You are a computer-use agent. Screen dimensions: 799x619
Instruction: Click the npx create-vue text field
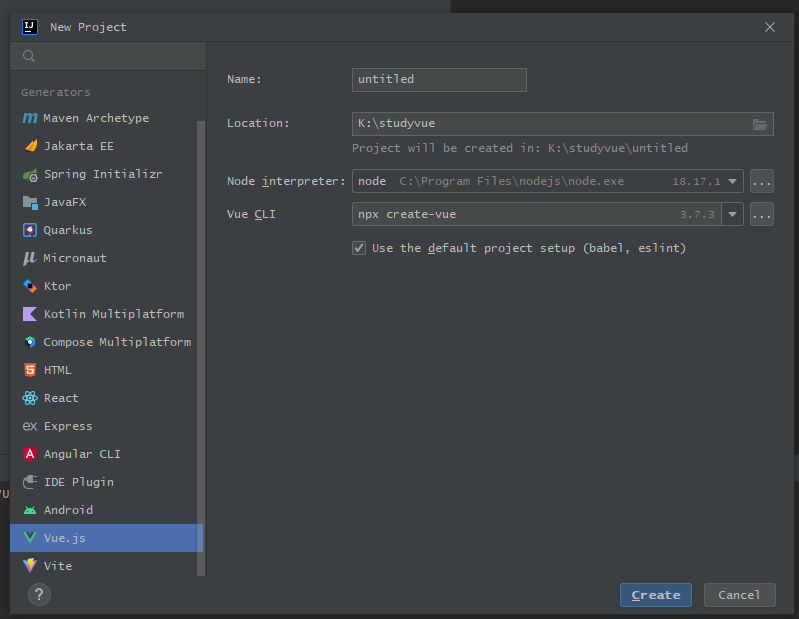[x=537, y=214]
